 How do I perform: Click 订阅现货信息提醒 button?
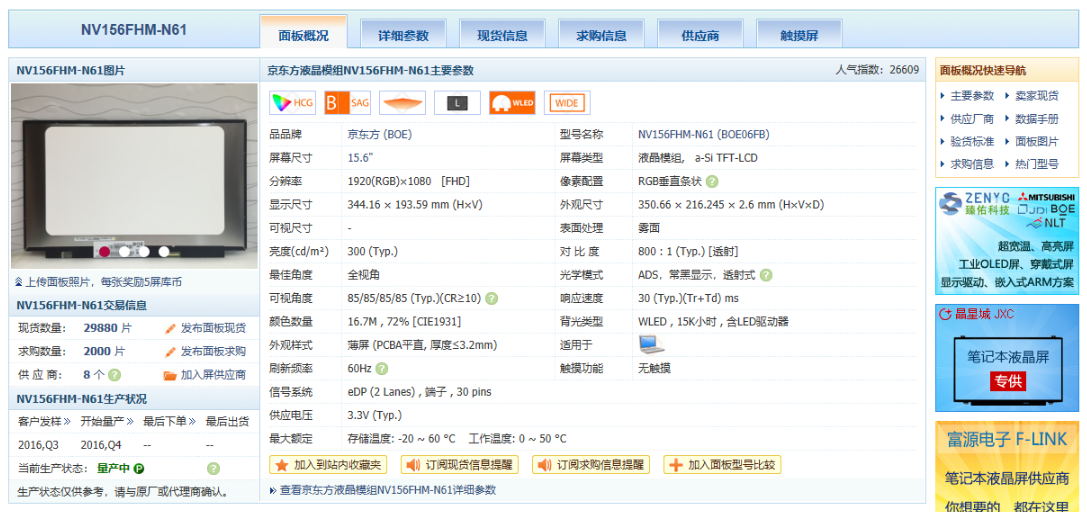click(x=460, y=465)
